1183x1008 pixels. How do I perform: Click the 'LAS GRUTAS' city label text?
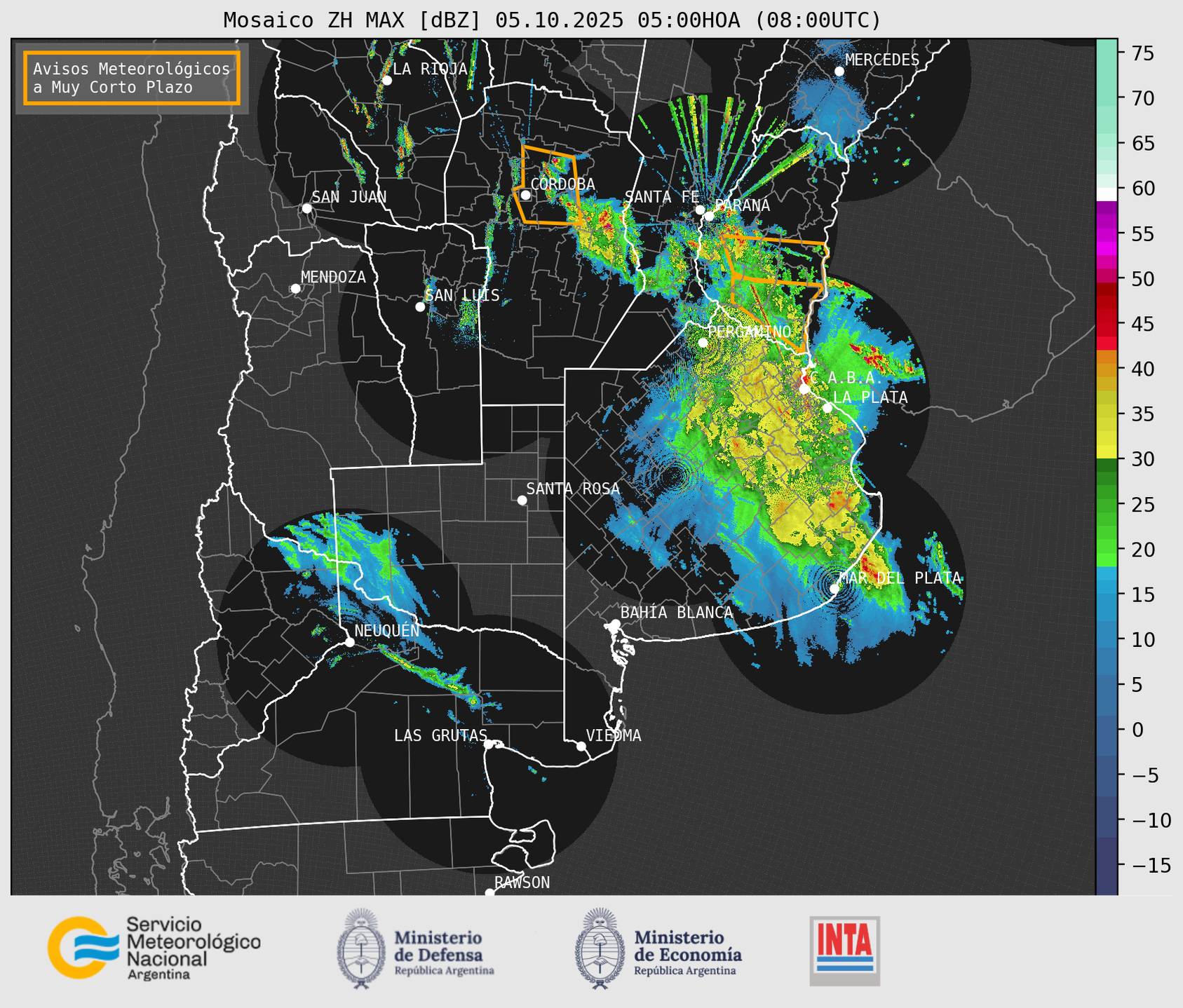[x=440, y=735]
